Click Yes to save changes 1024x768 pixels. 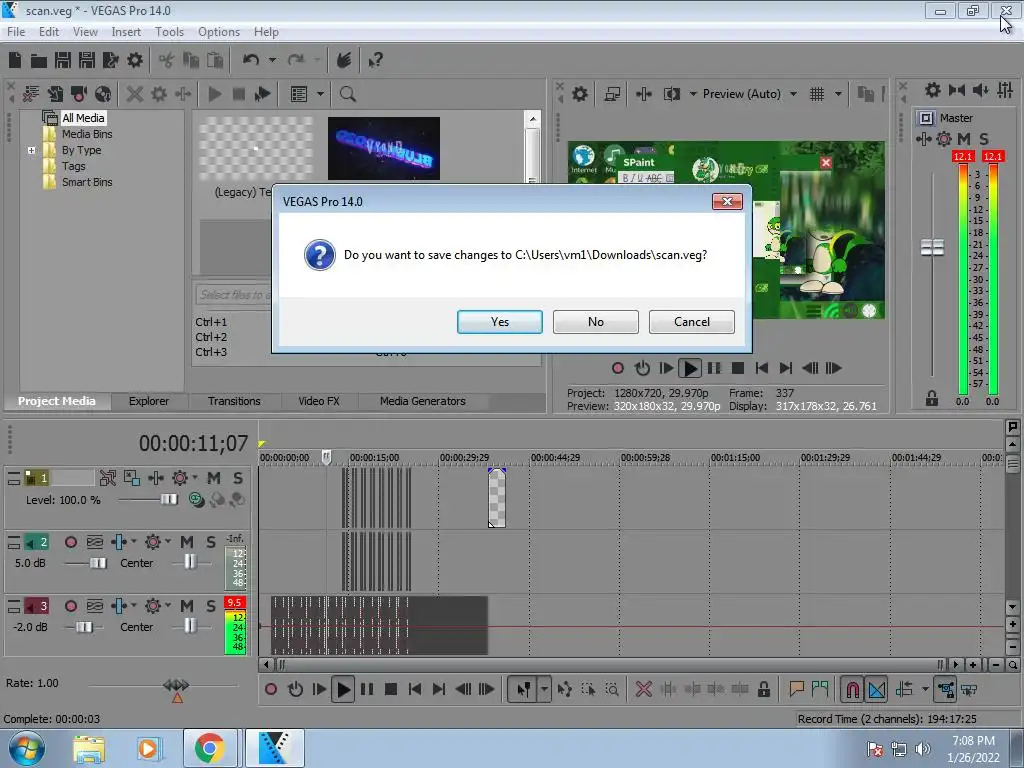(500, 321)
